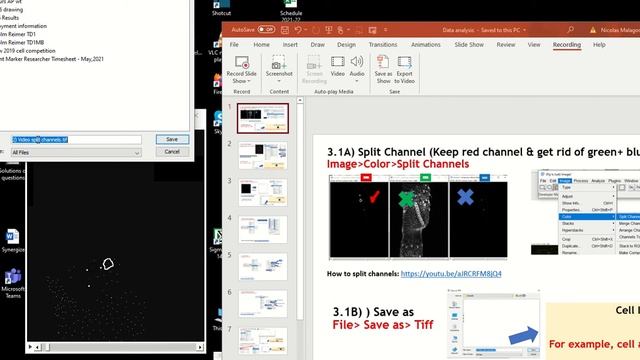This screenshot has height=360, width=640.
Task: Click Export to Video icon
Action: (404, 62)
